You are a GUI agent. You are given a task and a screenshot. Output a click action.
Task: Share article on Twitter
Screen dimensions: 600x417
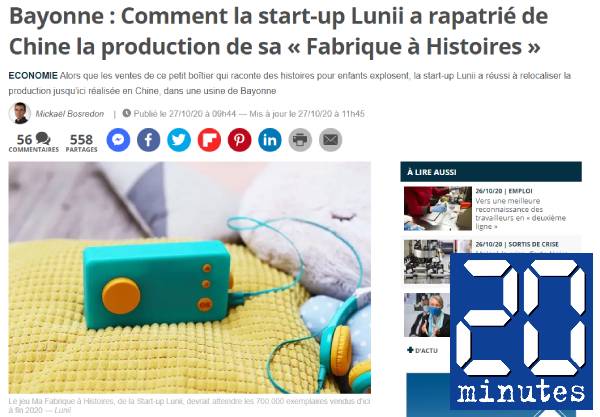coord(179,140)
